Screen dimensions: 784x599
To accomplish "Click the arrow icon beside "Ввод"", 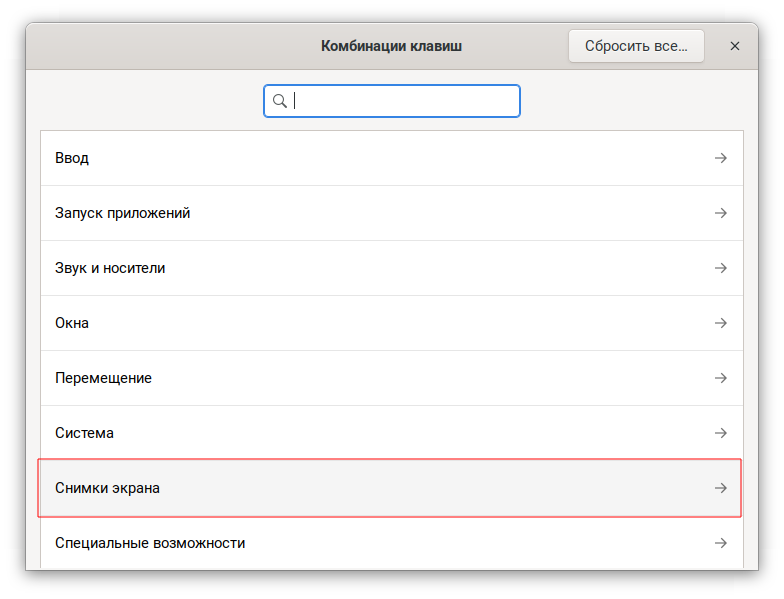I will (x=720, y=158).
